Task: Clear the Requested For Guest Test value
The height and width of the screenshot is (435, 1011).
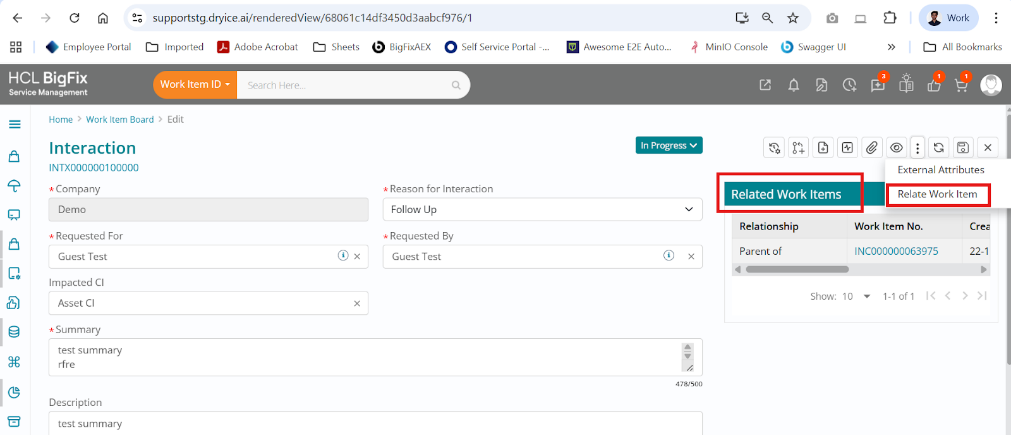Action: (x=357, y=256)
